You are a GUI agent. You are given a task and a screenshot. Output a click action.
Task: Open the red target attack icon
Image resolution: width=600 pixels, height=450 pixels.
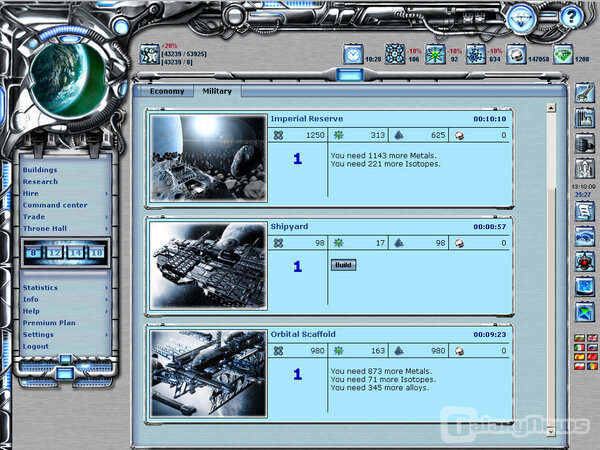[584, 261]
